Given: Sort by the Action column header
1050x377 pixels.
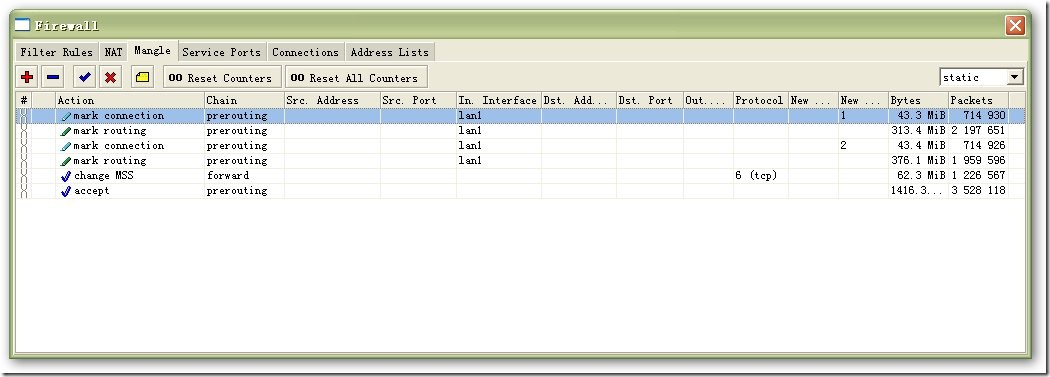Looking at the screenshot, I should click(130, 100).
